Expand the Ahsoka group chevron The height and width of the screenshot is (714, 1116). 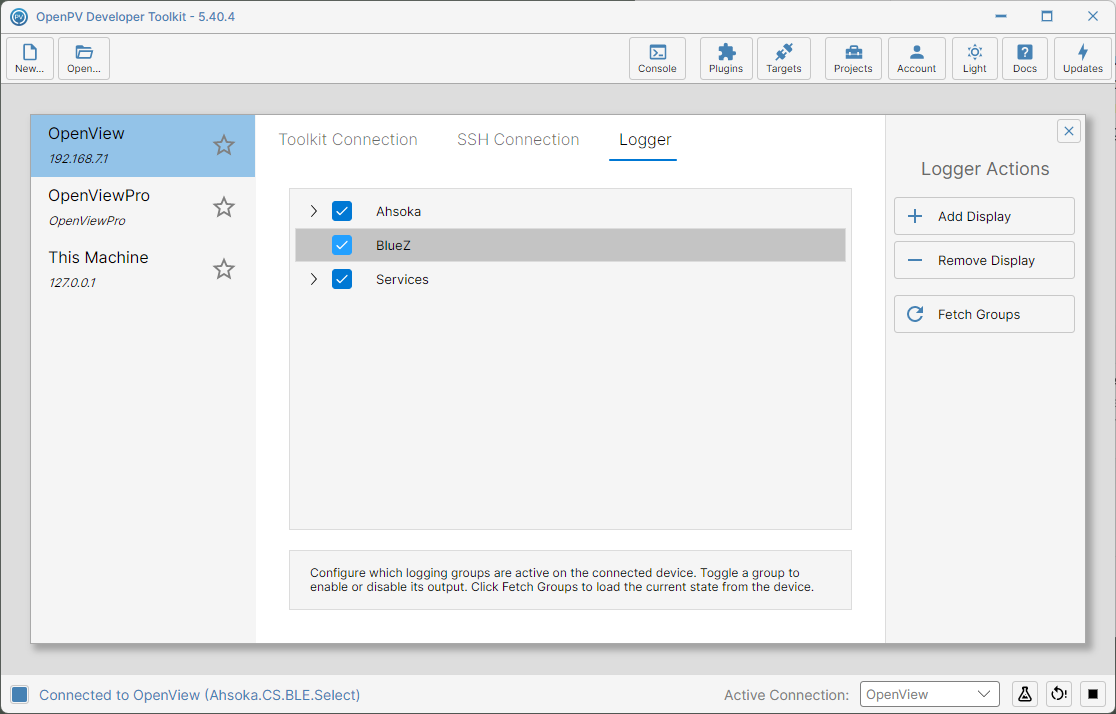pyautogui.click(x=314, y=211)
